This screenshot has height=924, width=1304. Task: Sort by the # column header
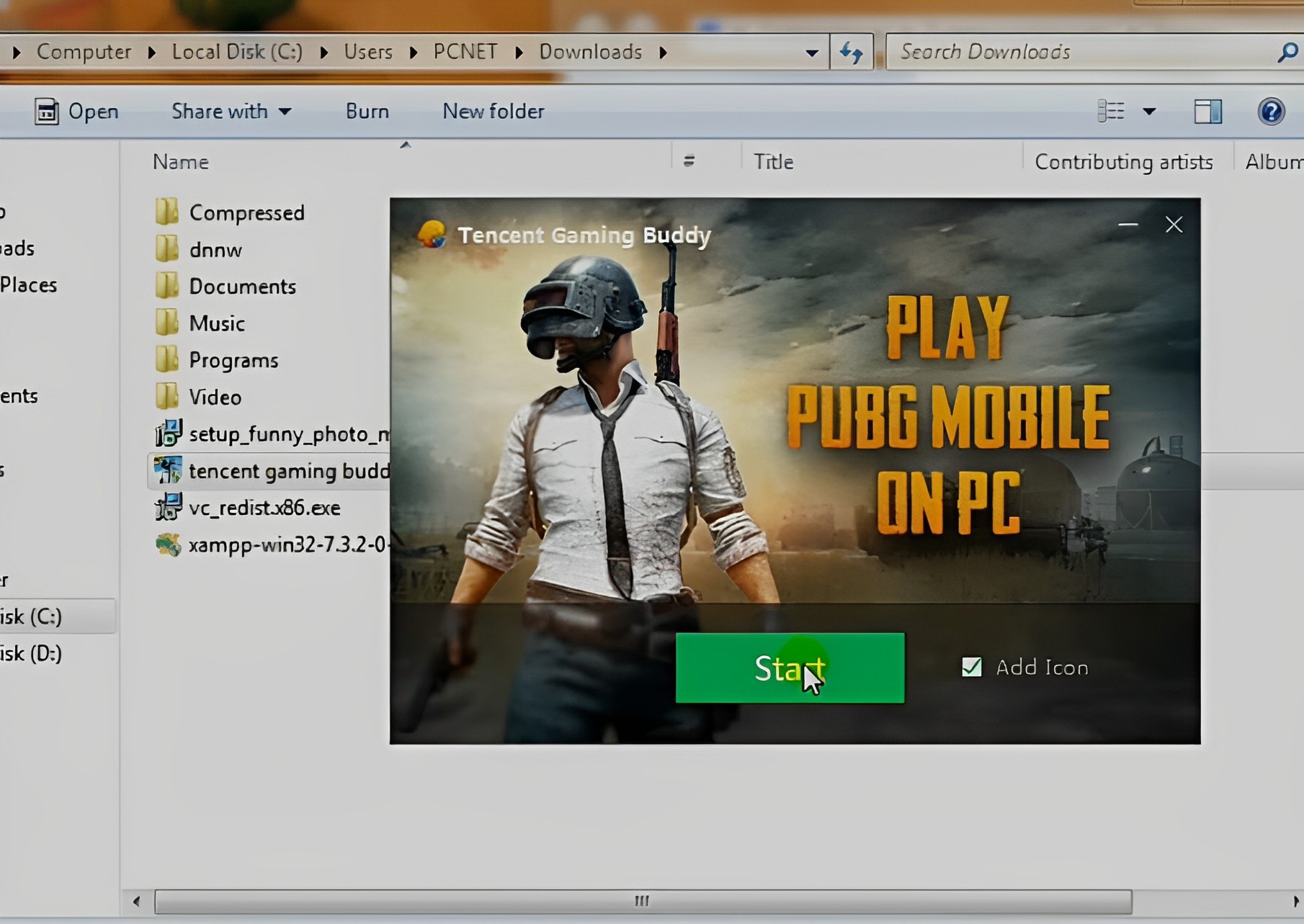click(689, 161)
